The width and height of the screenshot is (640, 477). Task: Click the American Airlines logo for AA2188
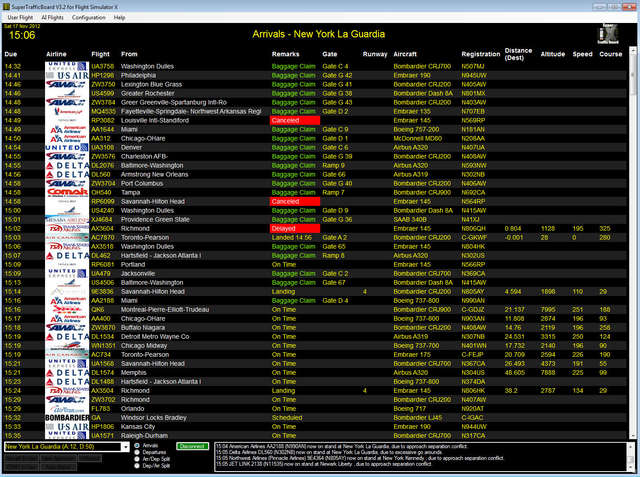click(67, 300)
